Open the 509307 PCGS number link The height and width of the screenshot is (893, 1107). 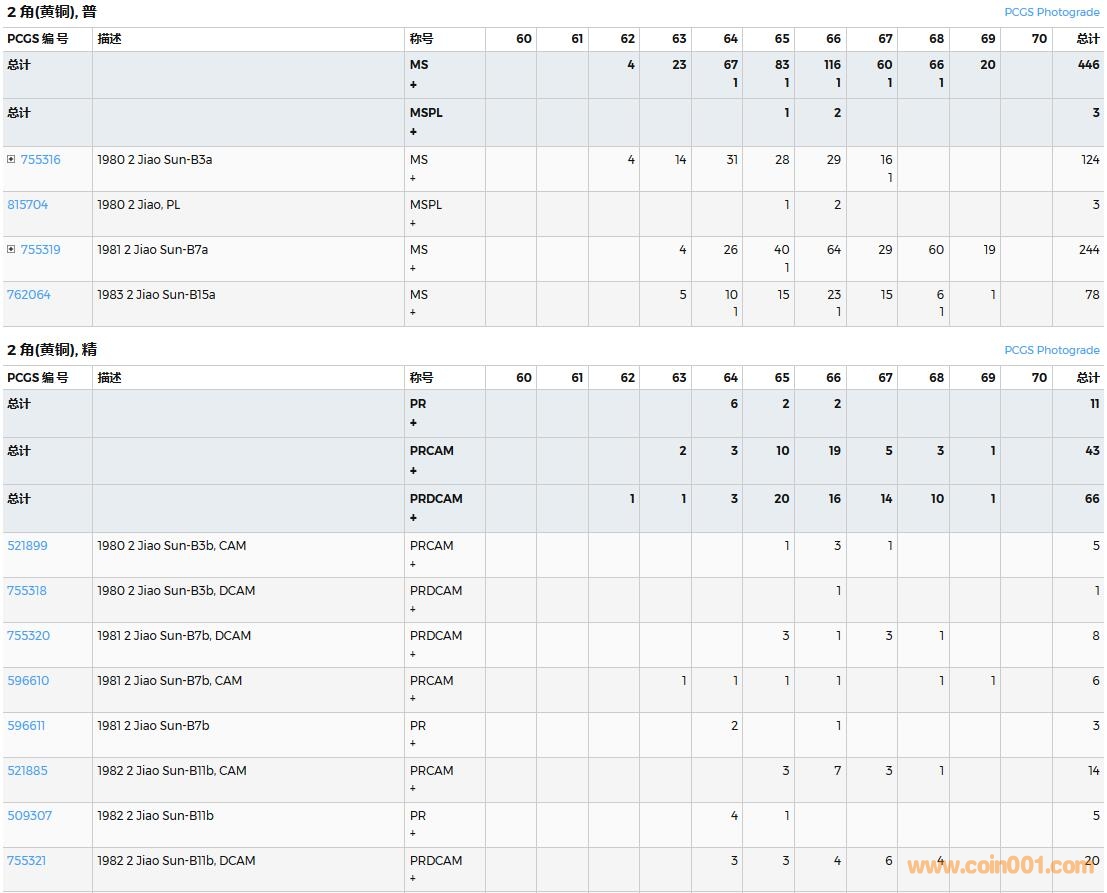(x=30, y=816)
